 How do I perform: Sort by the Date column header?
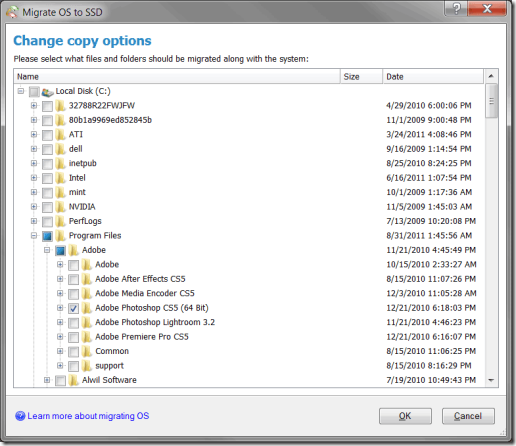click(x=433, y=77)
